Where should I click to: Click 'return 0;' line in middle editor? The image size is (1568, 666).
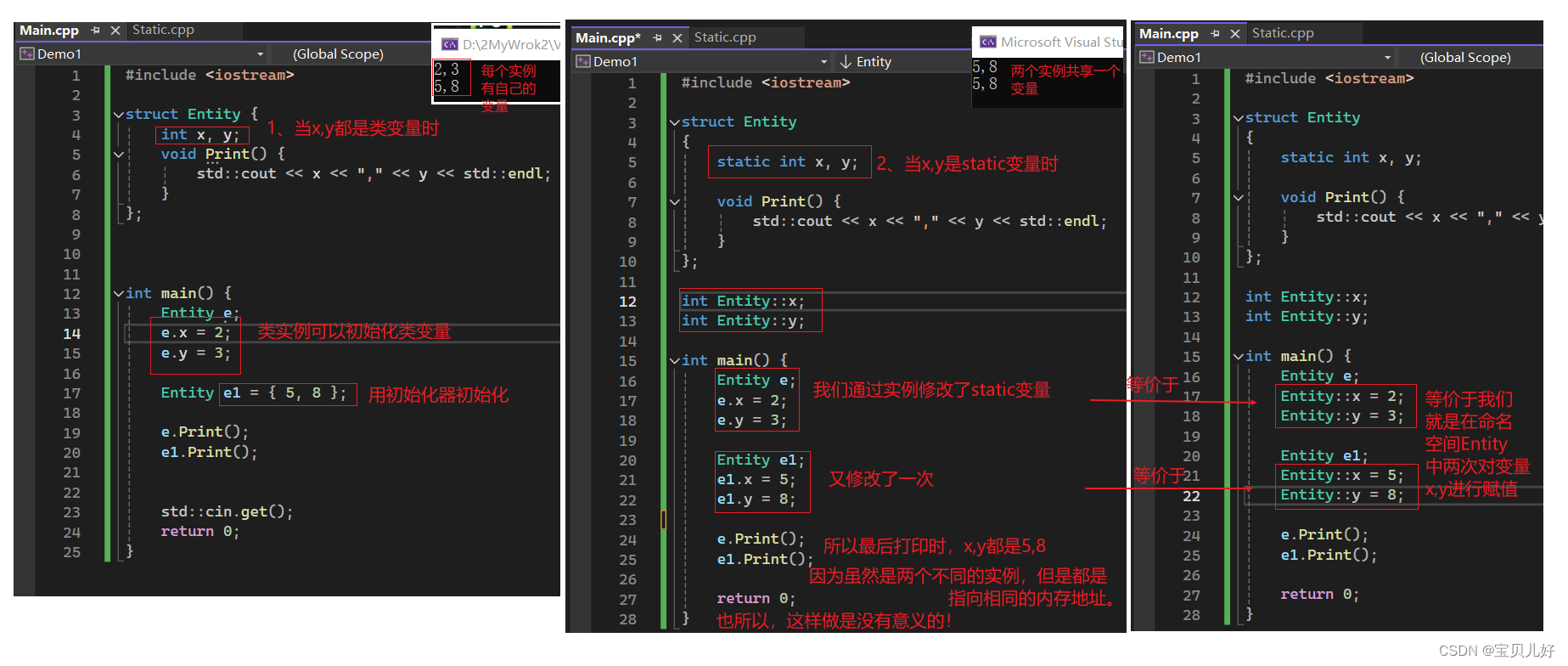pos(756,598)
